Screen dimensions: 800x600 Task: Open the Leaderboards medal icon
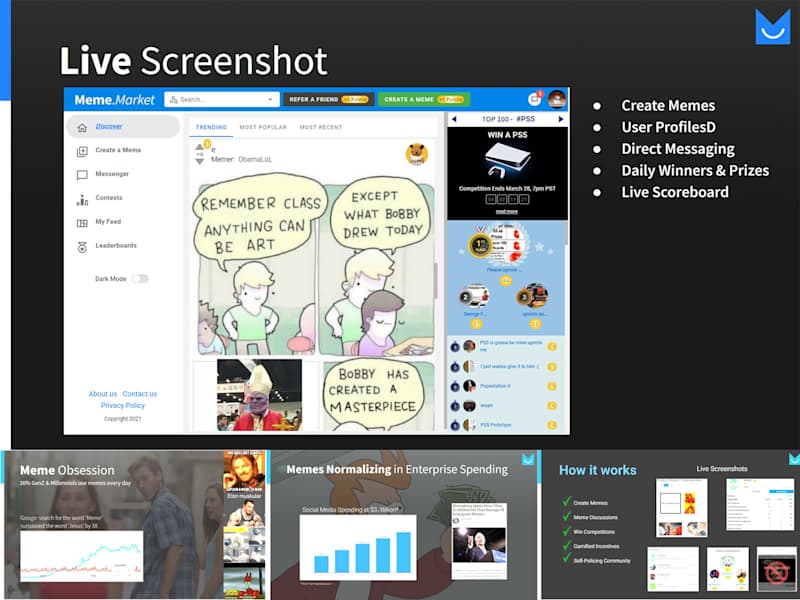tap(82, 247)
